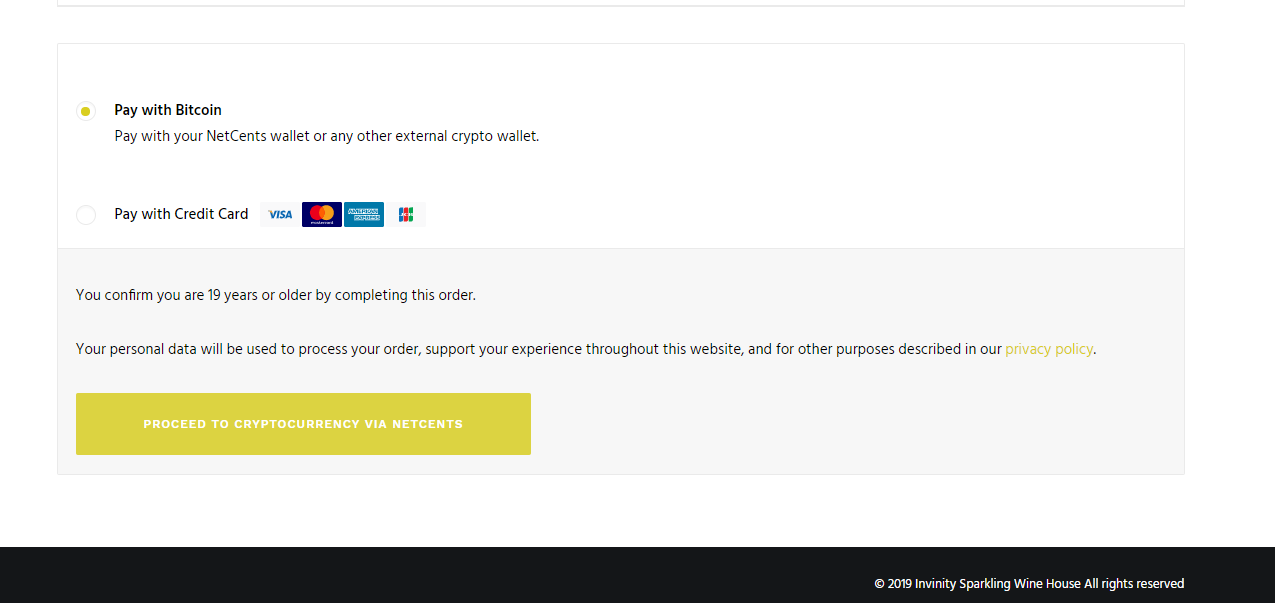Open the privacy policy link
The image size is (1275, 603).
pyautogui.click(x=1048, y=349)
